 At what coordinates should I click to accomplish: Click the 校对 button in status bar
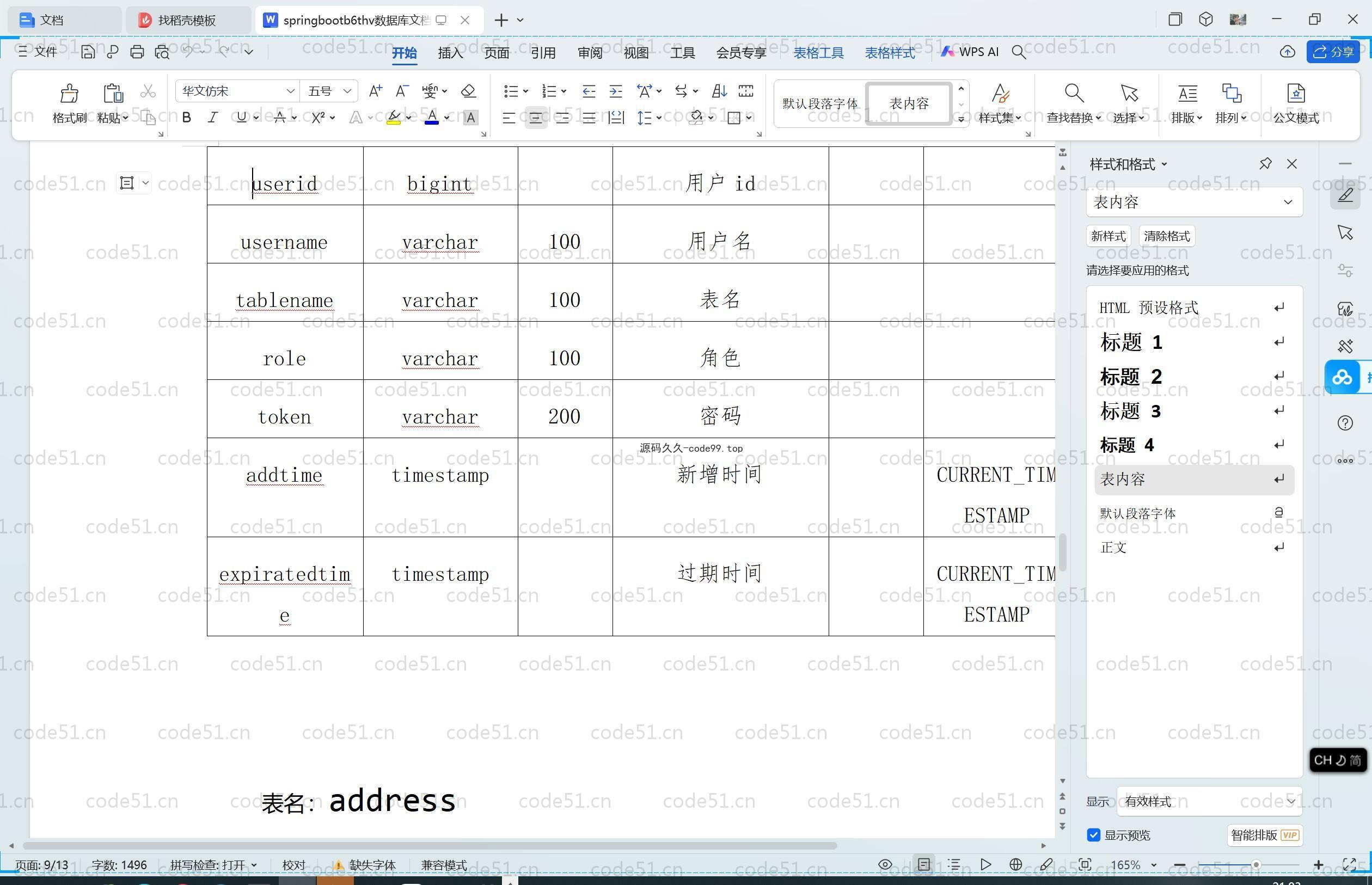point(293,865)
